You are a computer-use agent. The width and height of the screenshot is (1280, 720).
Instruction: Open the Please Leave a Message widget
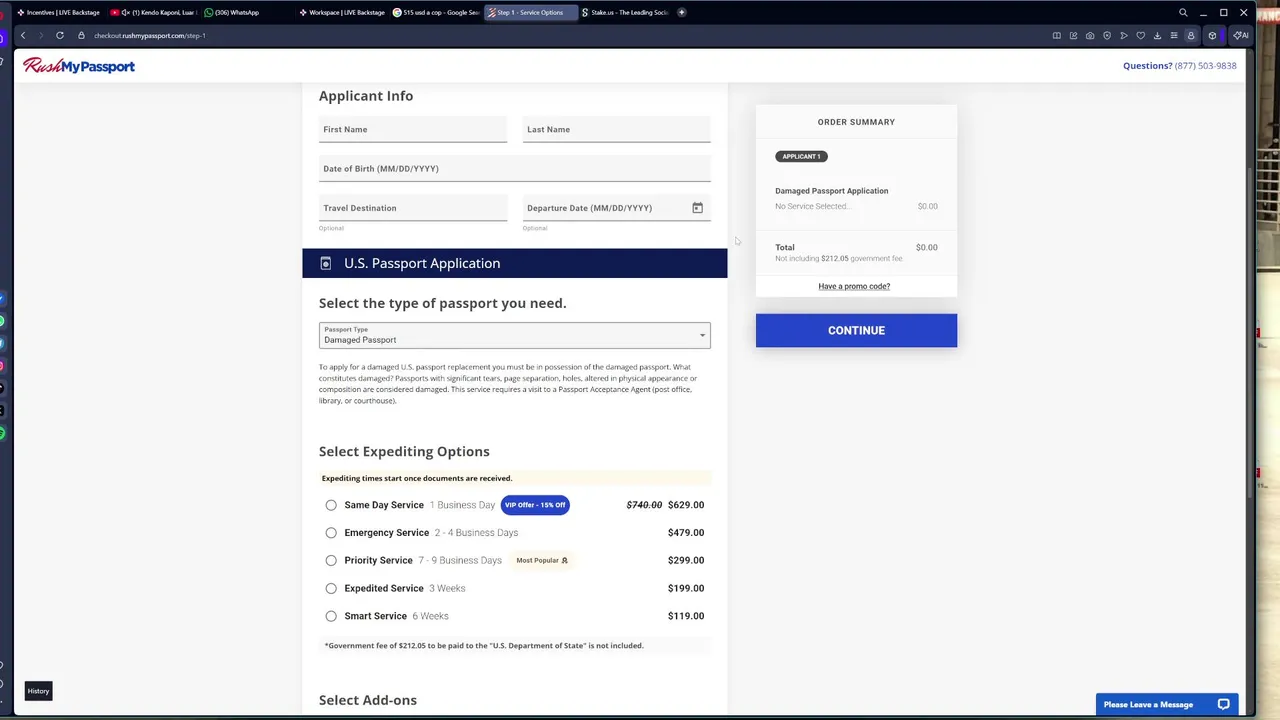1167,705
